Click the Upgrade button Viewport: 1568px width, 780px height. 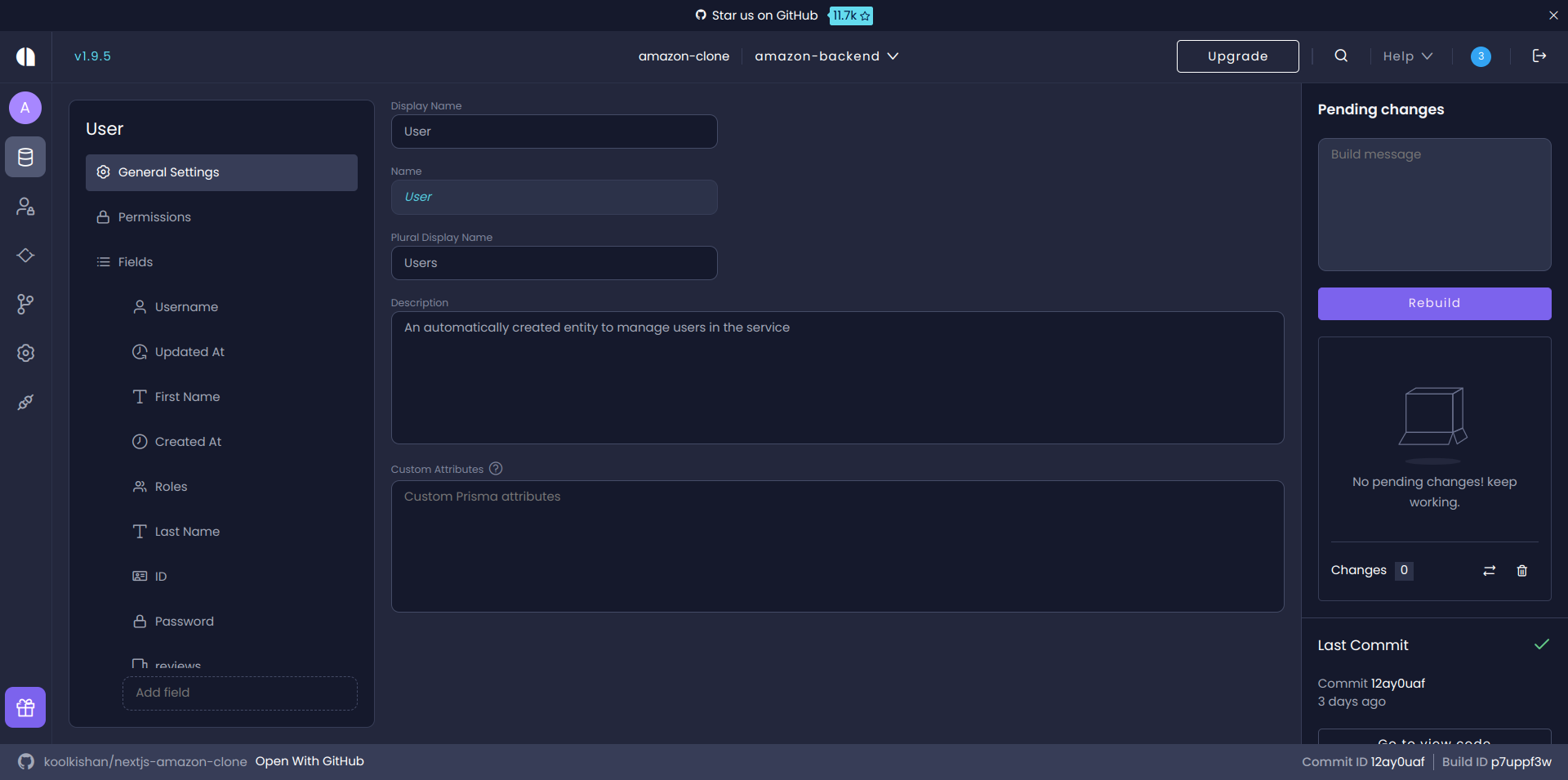coord(1237,56)
